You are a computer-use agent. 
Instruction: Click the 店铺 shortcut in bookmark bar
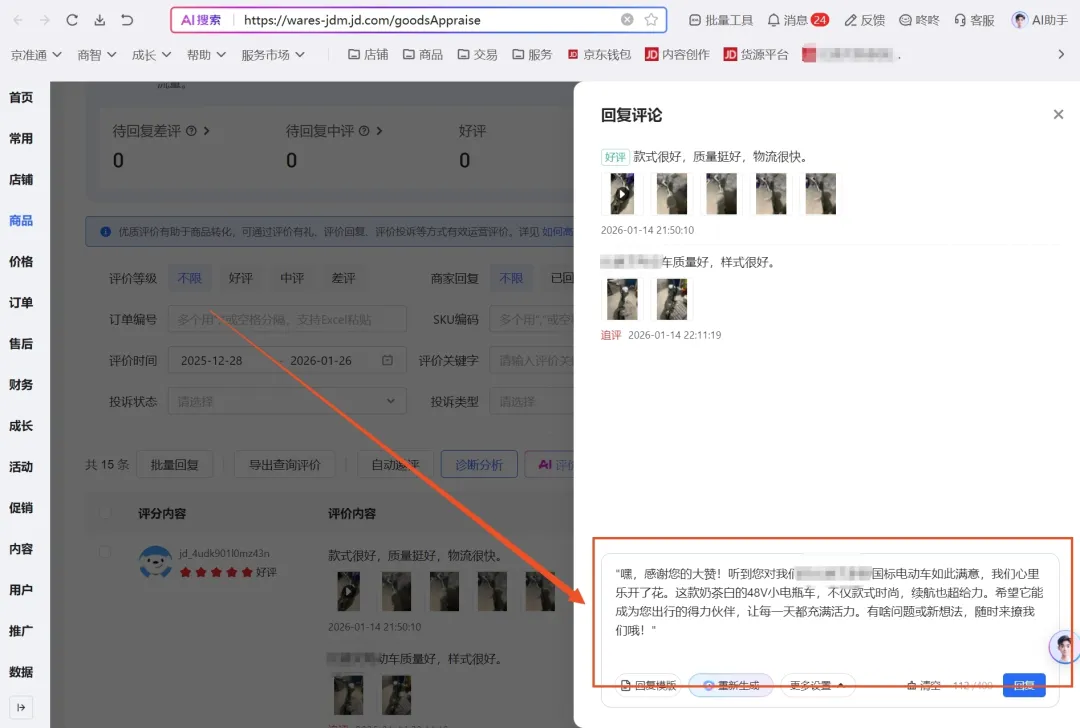pos(368,54)
